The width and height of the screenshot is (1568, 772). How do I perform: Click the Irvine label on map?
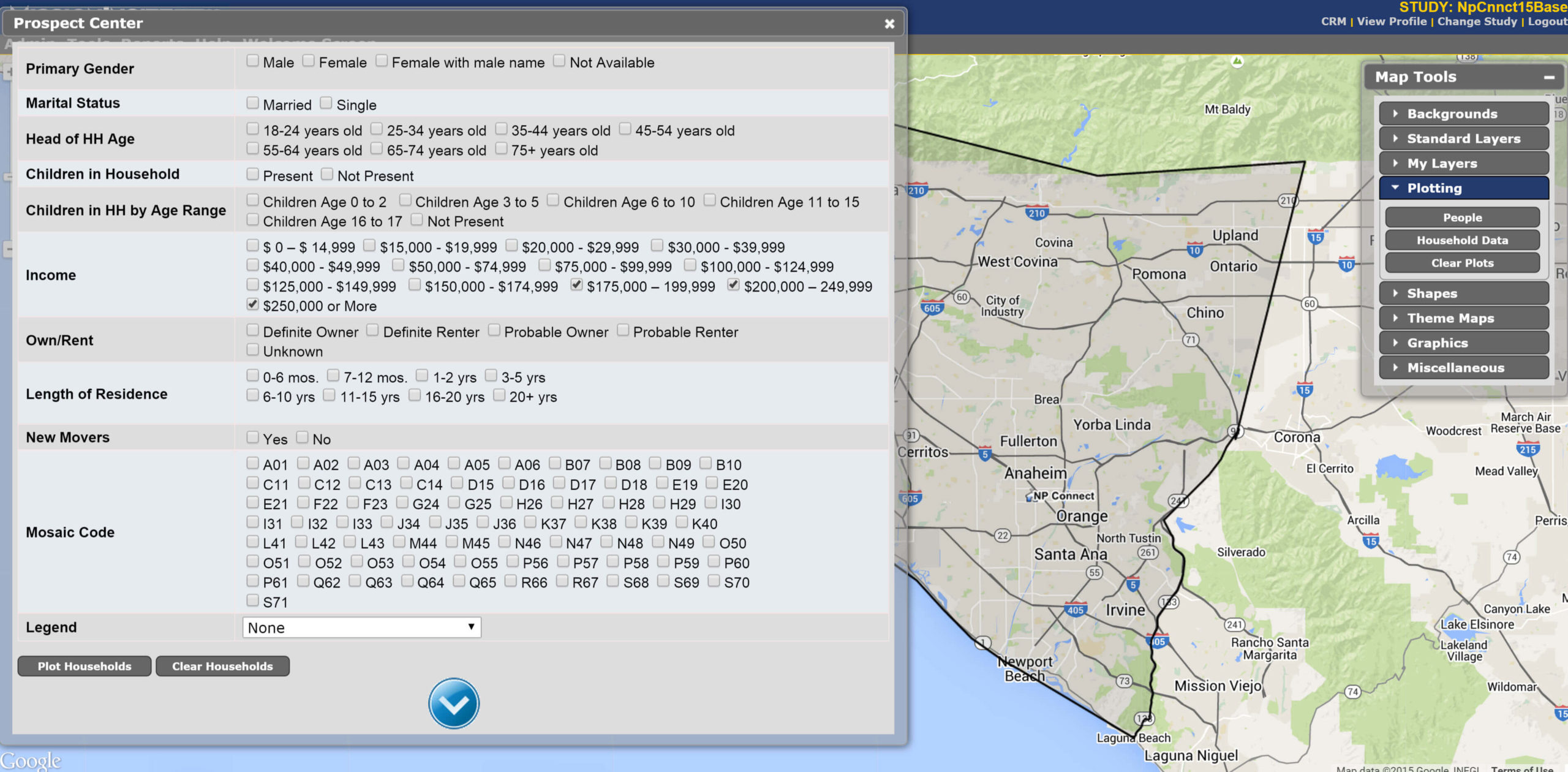pyautogui.click(x=1125, y=610)
